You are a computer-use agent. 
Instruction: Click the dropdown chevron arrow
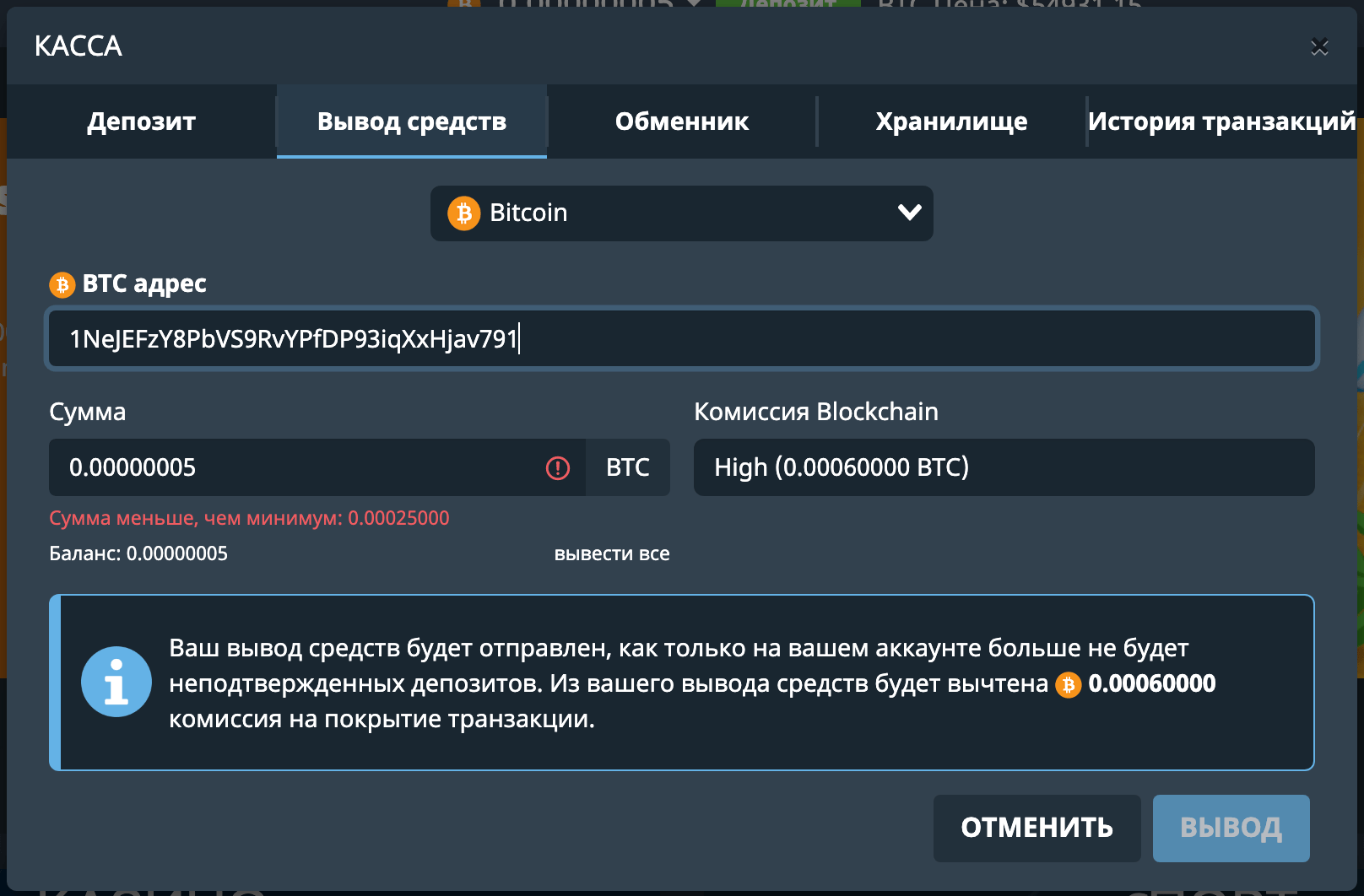[909, 213]
